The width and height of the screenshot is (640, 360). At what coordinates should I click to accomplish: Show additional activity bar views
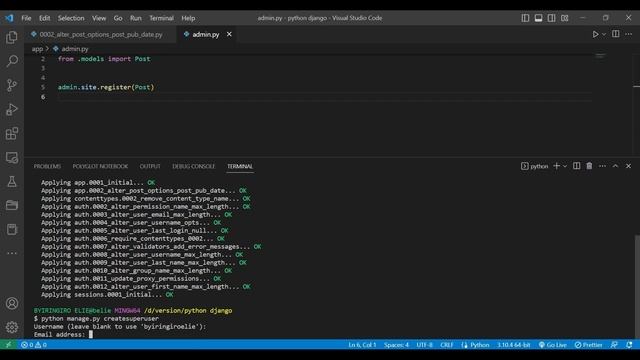pos(12,253)
